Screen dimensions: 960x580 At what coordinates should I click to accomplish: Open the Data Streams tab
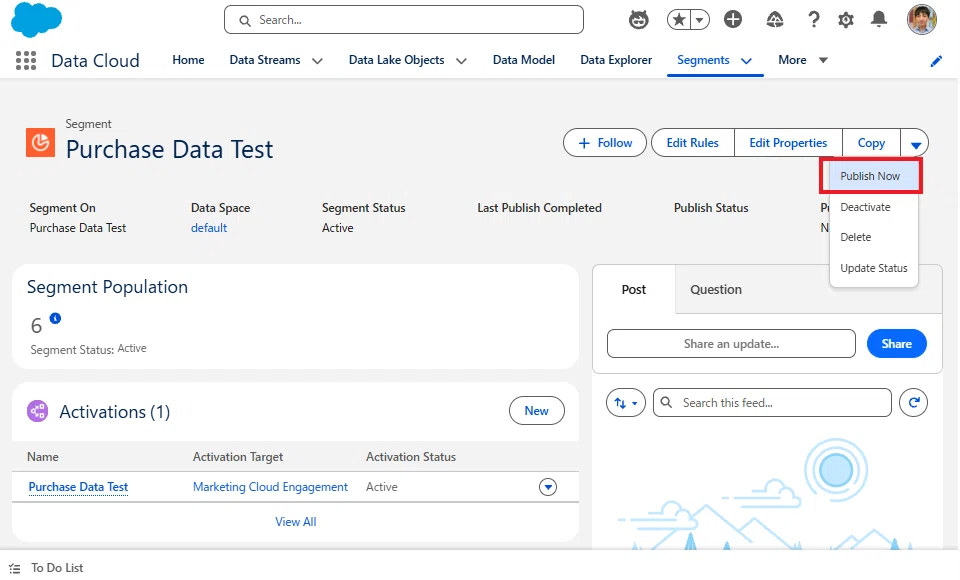click(x=264, y=60)
